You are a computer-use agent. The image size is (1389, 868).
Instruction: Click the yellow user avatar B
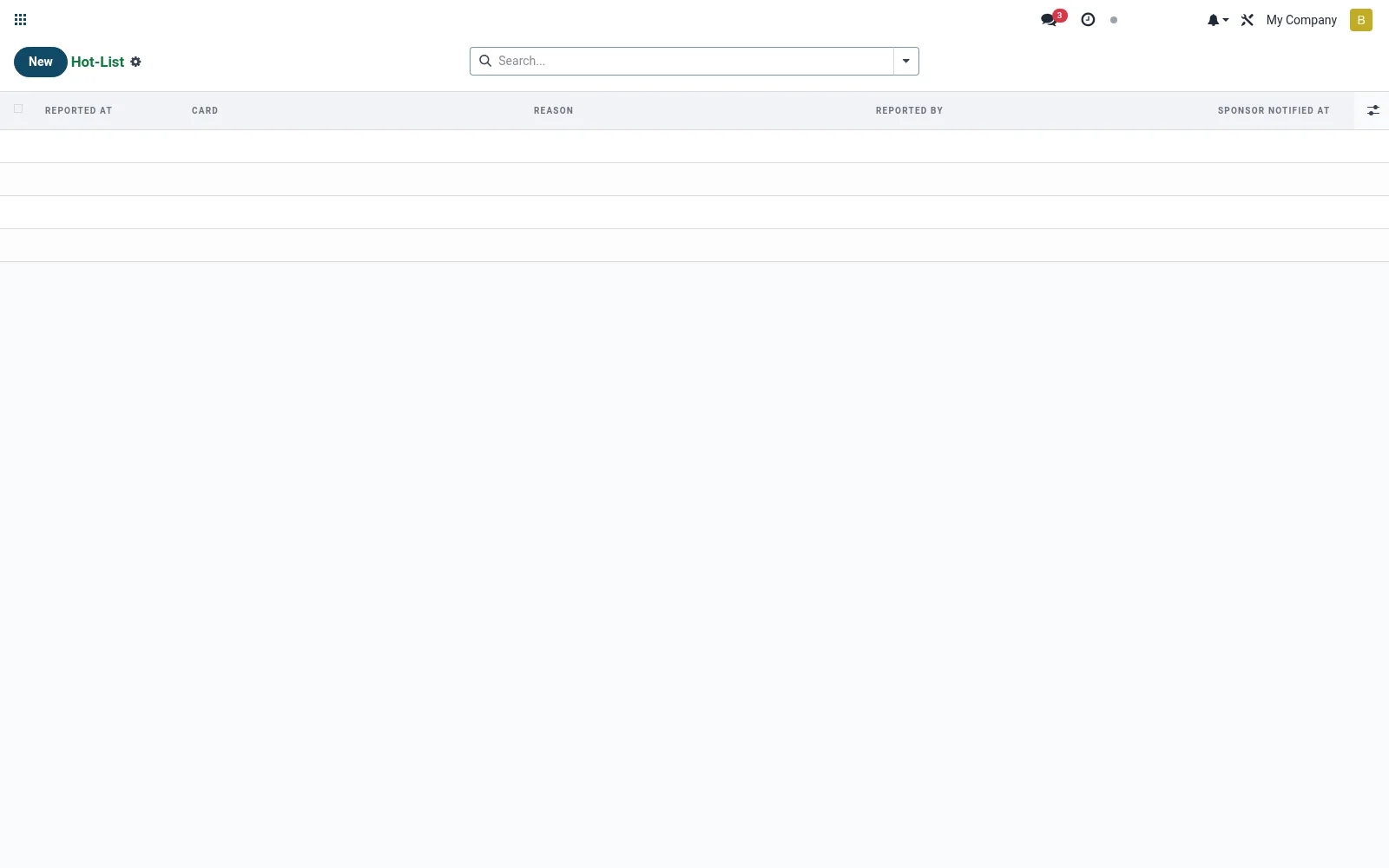[1361, 20]
